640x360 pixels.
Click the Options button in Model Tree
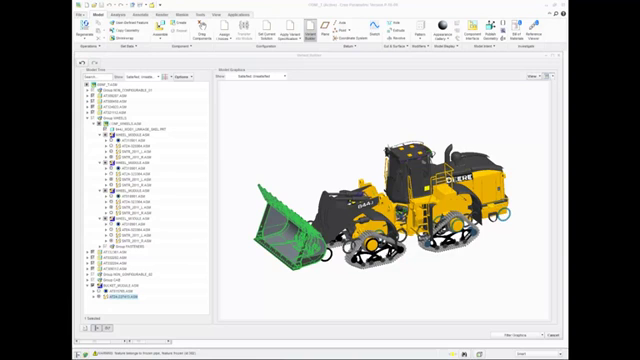184,77
